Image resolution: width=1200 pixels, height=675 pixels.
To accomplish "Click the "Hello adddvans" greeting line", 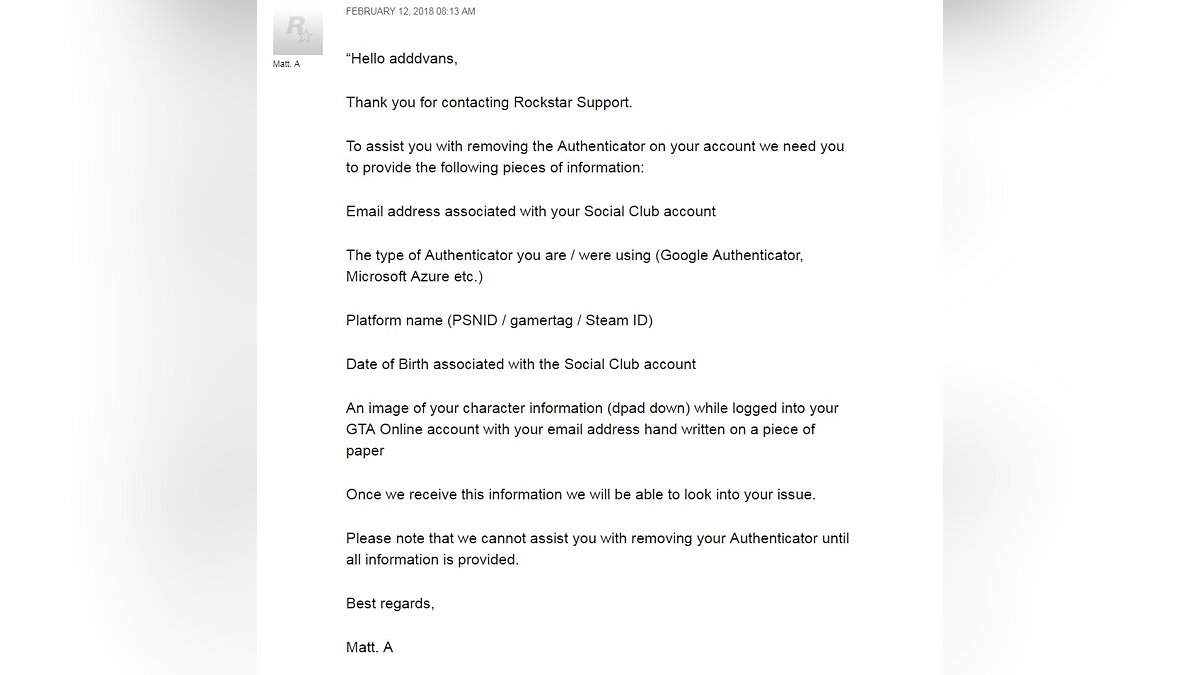I will pyautogui.click(x=402, y=58).
